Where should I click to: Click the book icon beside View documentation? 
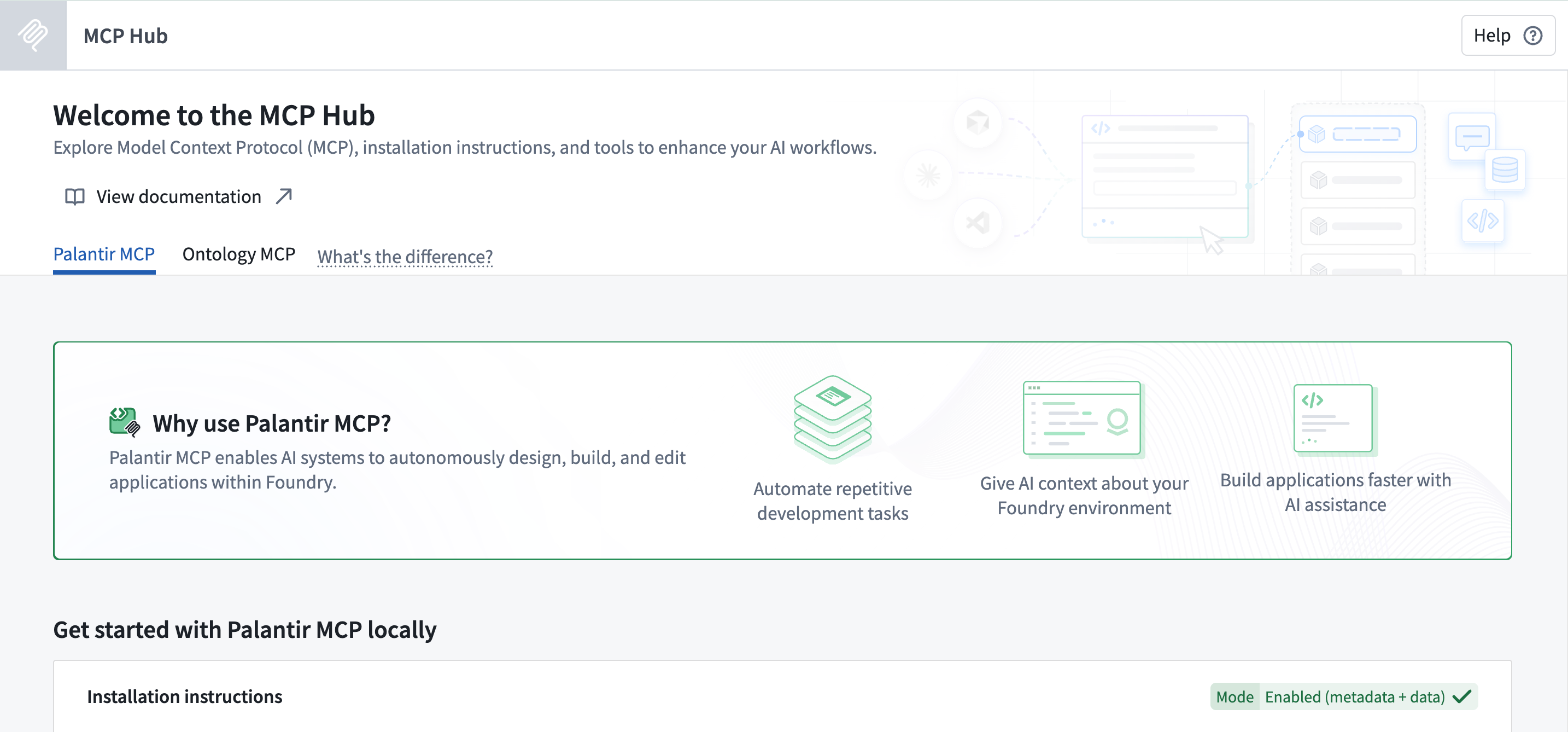tap(75, 197)
